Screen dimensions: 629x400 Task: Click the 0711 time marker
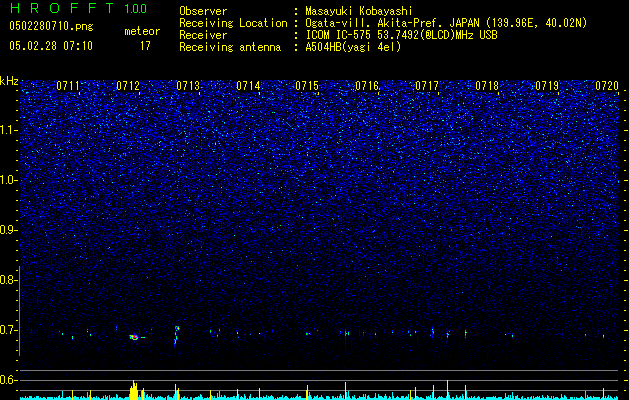coord(68,85)
